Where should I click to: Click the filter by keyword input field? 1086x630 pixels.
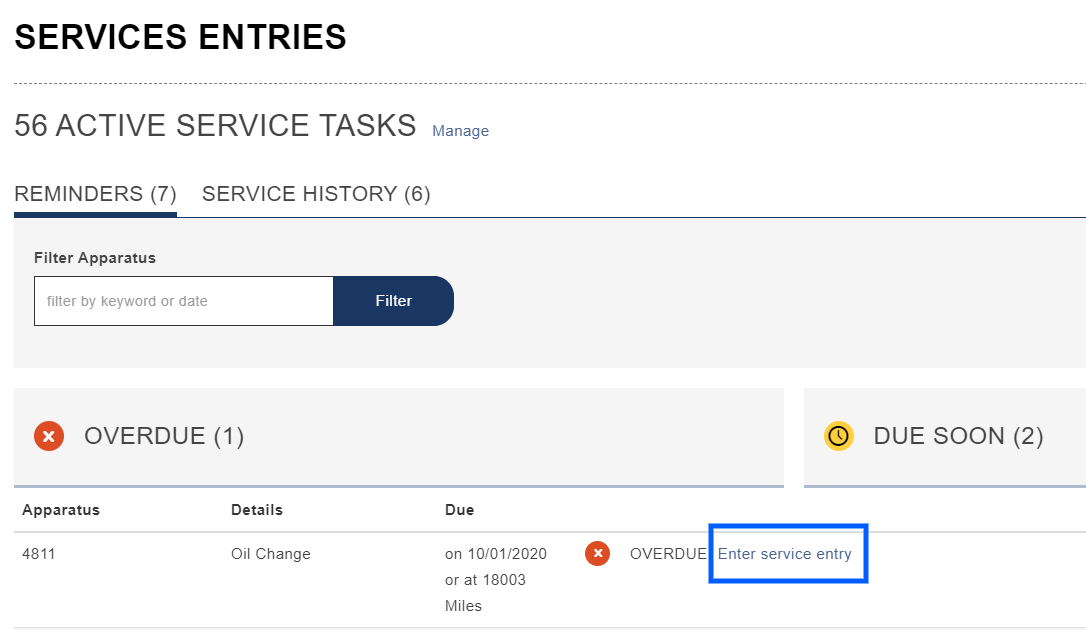183,300
